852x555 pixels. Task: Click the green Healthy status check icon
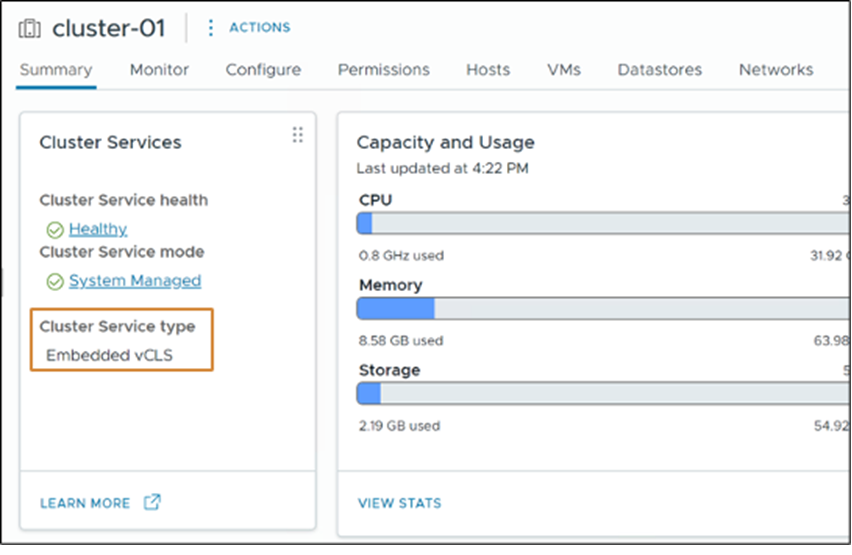coord(54,230)
